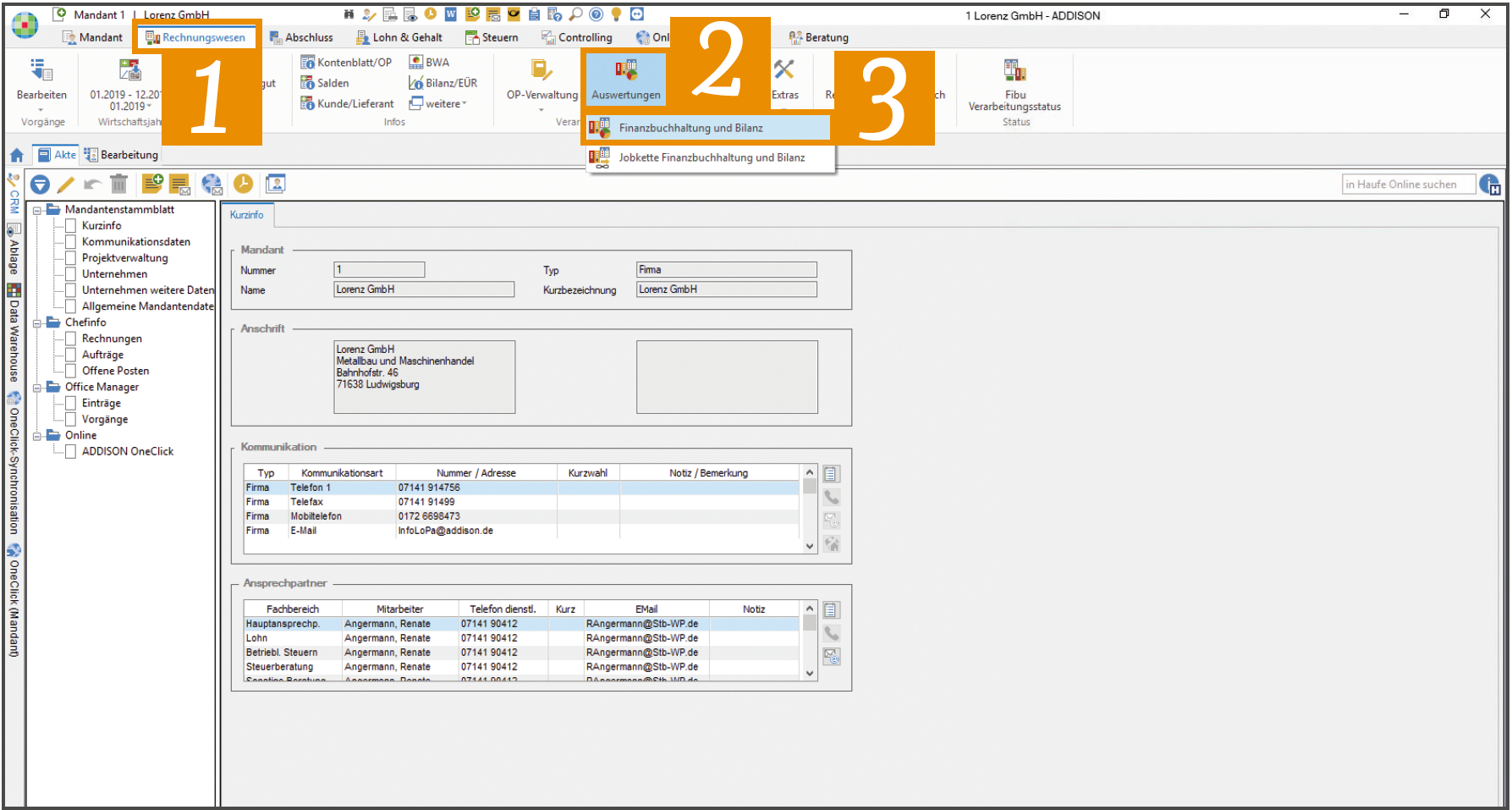Select the Kurzinfo tree entry checkbox

71,225
